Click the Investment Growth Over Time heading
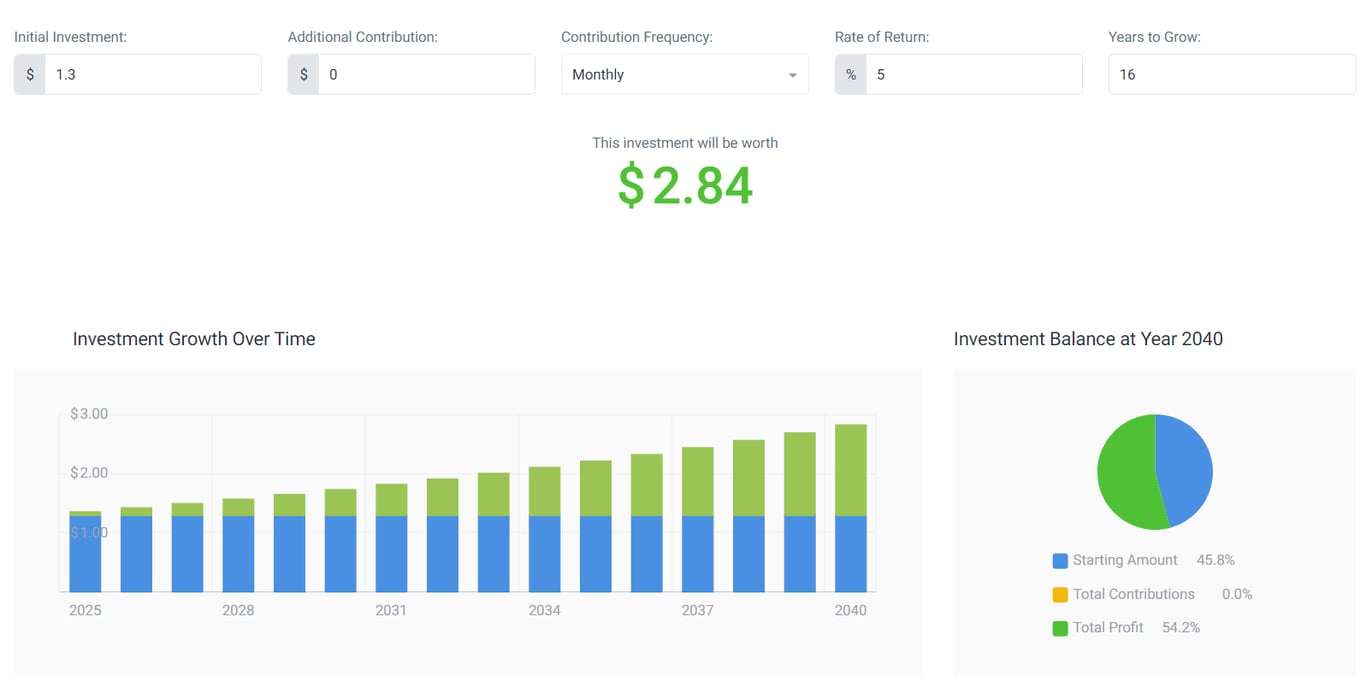The width and height of the screenshot is (1366, 687). (194, 339)
